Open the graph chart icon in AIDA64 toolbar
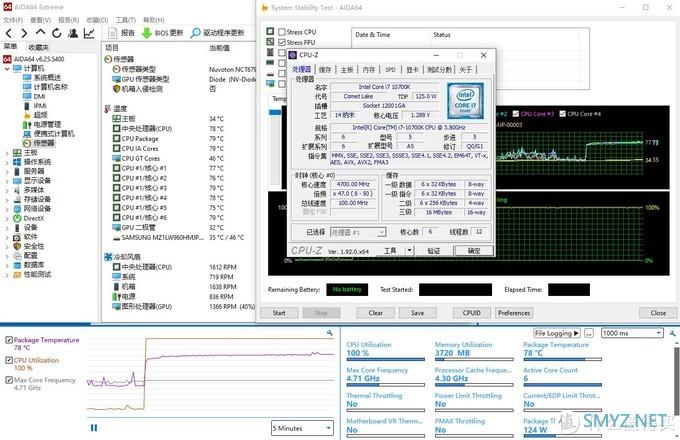The image size is (680, 440). (89, 33)
